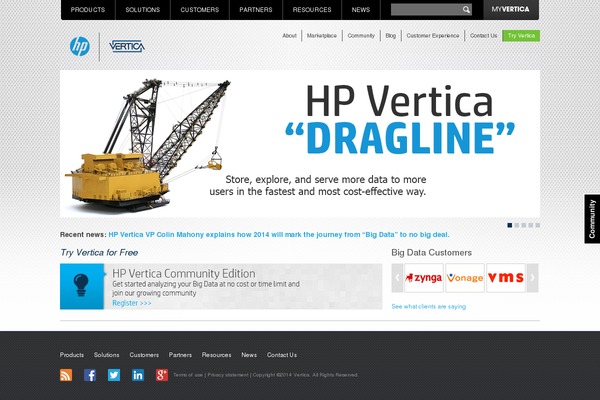The image size is (600, 400).
Task: Open the footer Contact Us link
Action: [x=282, y=355]
